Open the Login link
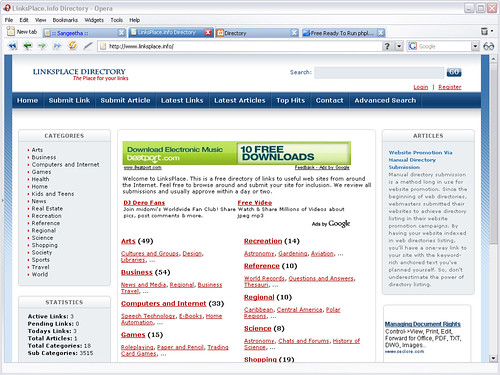Viewport: 500px width, 375px height. [x=420, y=87]
